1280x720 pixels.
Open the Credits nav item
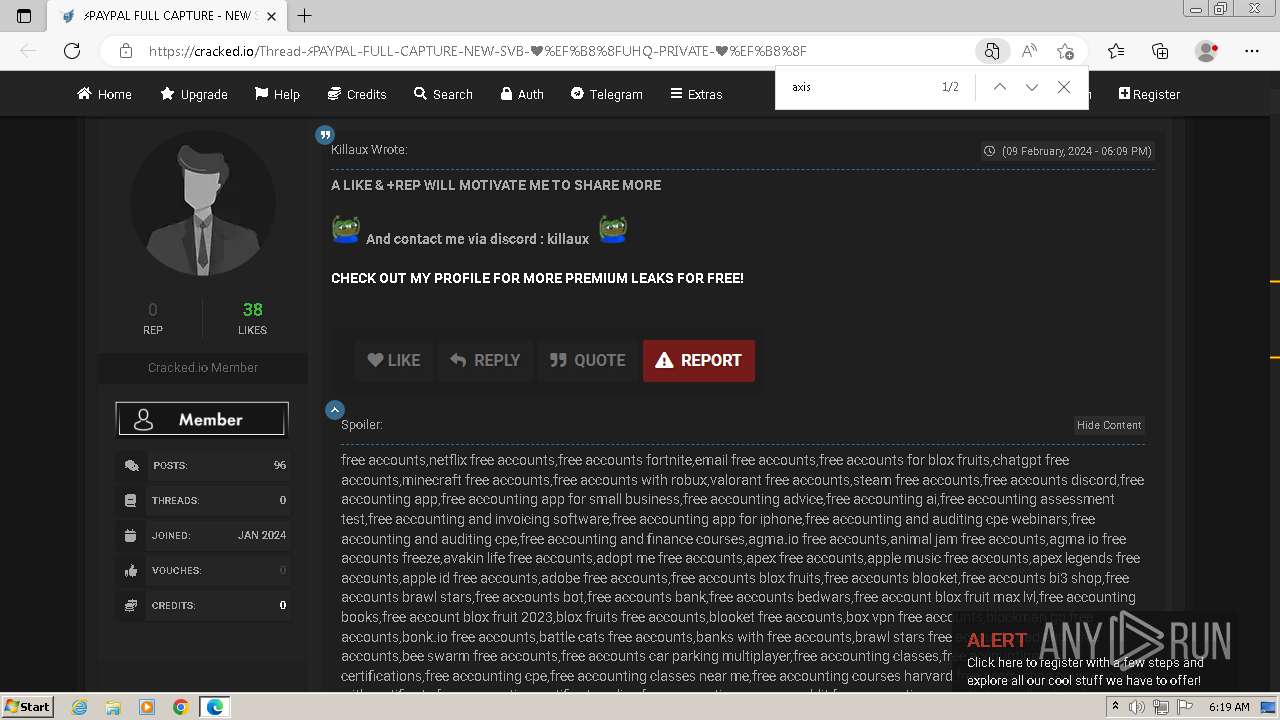pyautogui.click(x=357, y=94)
